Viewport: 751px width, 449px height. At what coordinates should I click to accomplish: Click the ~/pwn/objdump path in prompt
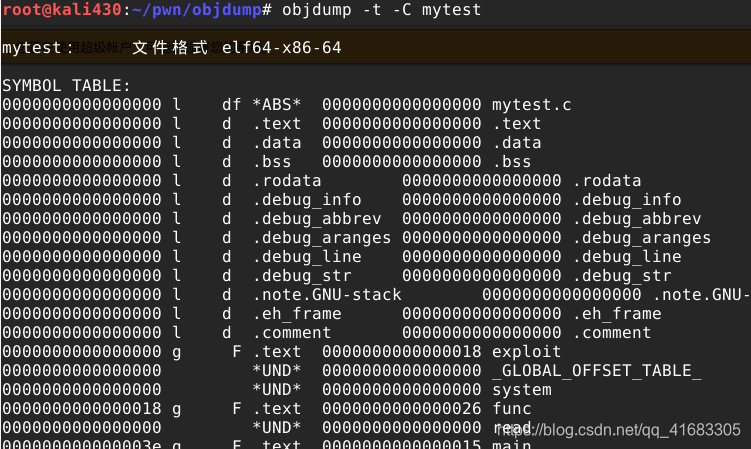pos(196,10)
